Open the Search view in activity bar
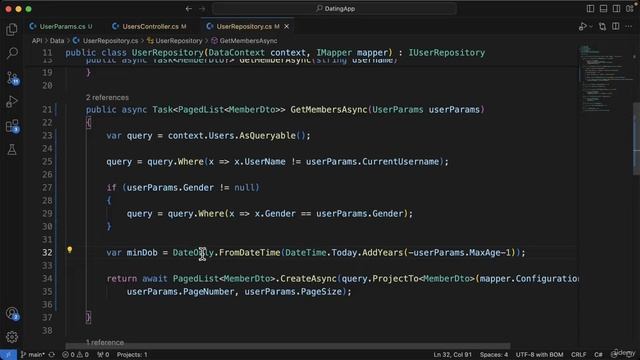Screen dimensions: 640x360 pos(12,53)
